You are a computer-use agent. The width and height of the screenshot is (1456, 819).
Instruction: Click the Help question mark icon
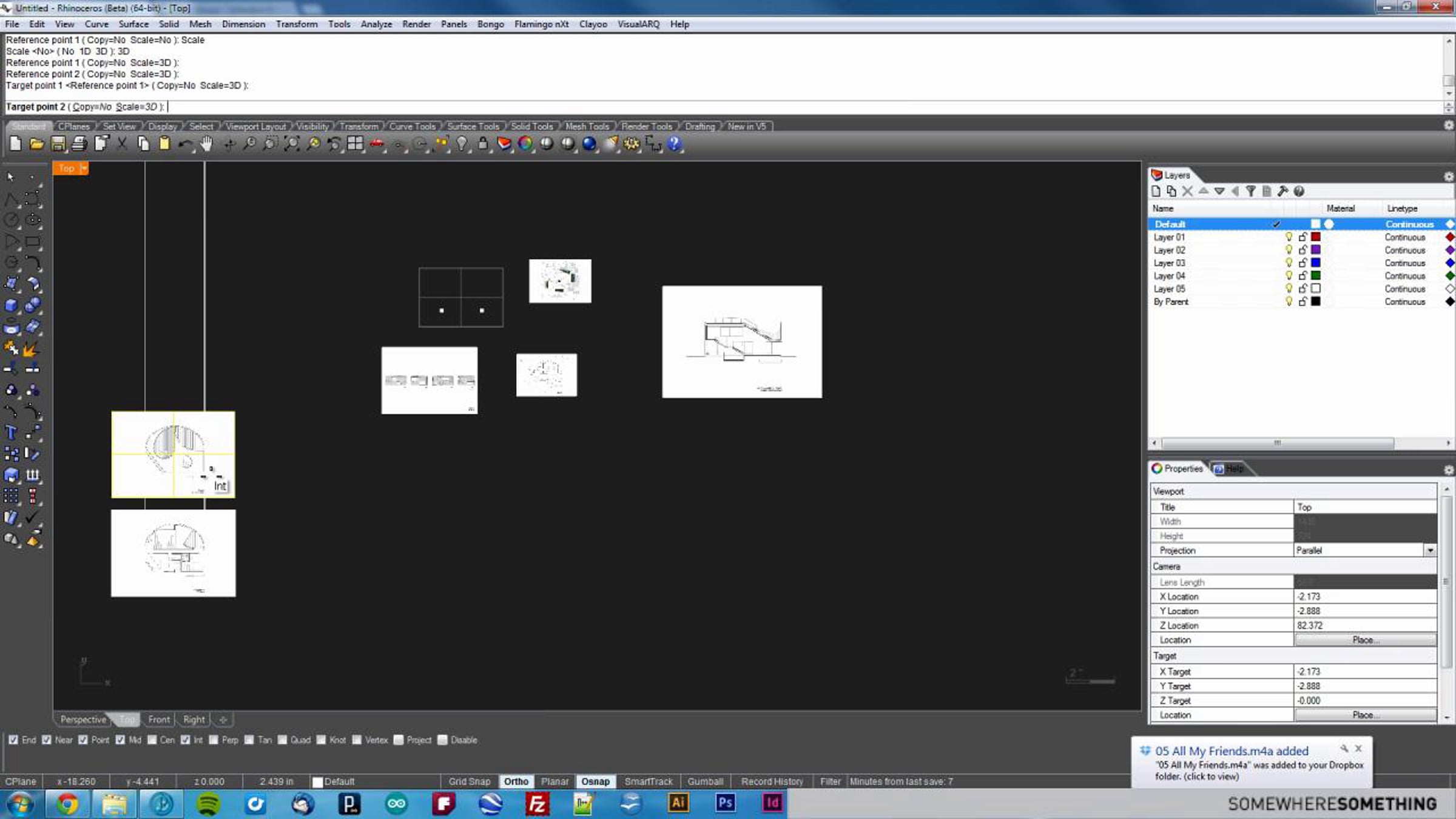click(674, 144)
